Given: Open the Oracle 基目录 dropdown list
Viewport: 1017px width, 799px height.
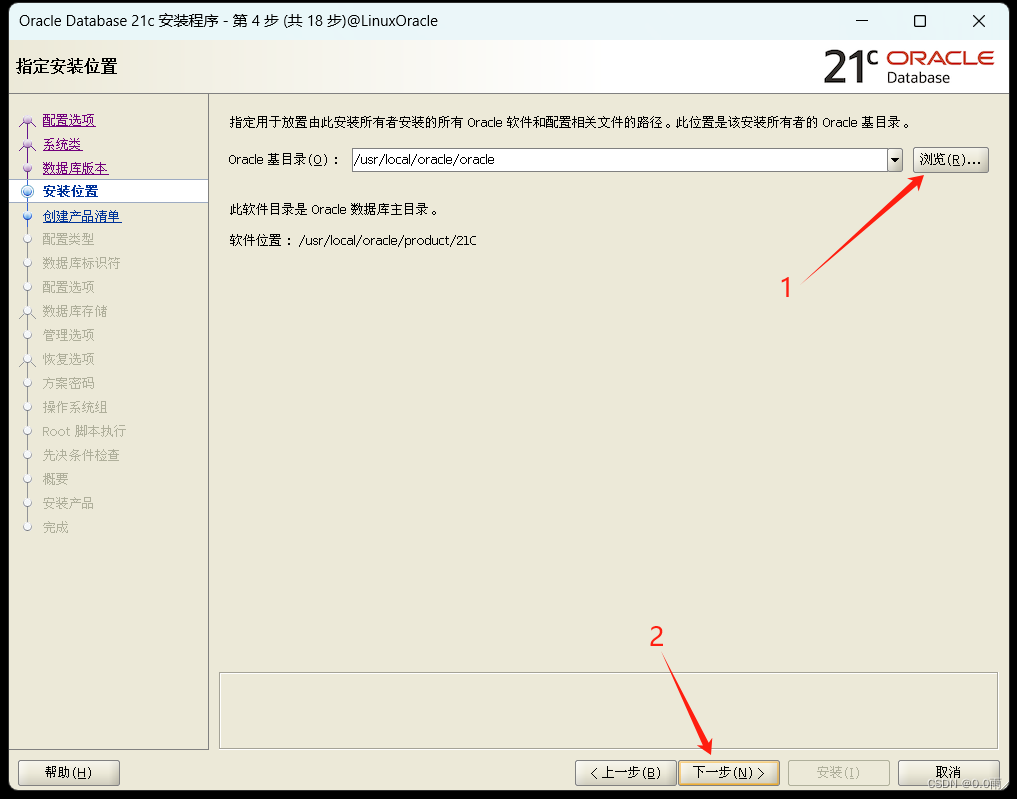Looking at the screenshot, I should (x=895, y=159).
